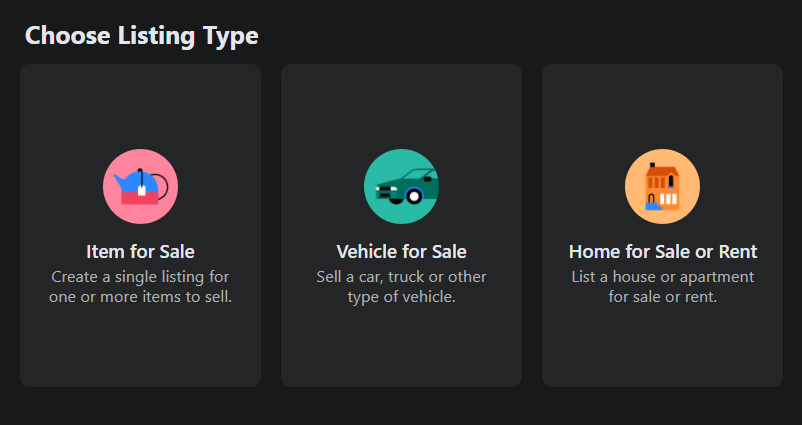The width and height of the screenshot is (802, 425).
Task: Click the orange house Home listing icon
Action: point(662,187)
